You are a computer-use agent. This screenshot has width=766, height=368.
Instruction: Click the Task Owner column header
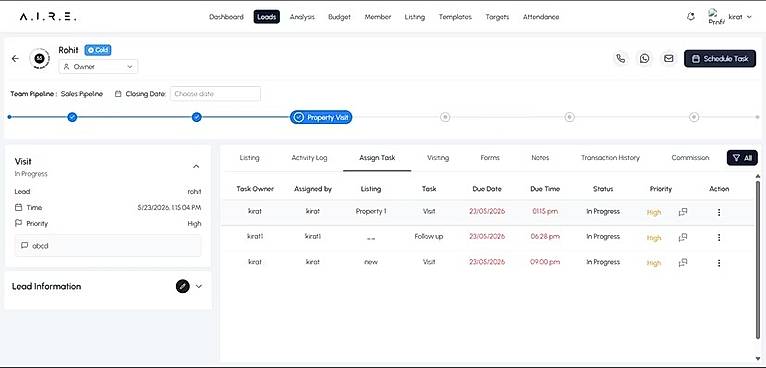[x=255, y=189]
